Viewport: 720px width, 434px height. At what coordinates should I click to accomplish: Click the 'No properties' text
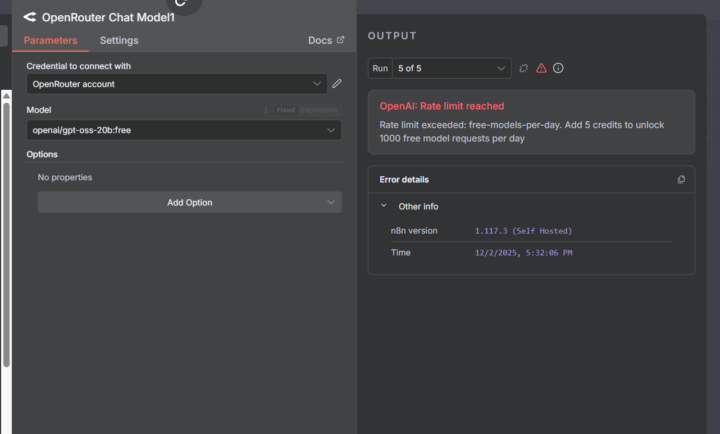[65, 177]
